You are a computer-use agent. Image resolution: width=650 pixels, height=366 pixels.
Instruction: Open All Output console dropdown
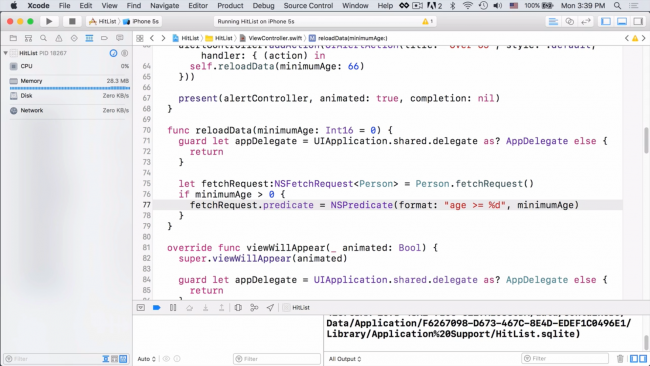pyautogui.click(x=344, y=359)
